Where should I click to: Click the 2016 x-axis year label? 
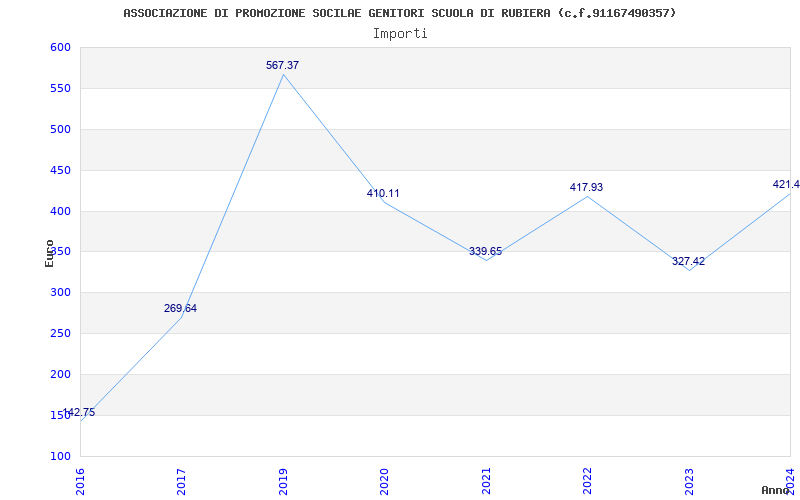click(x=80, y=481)
